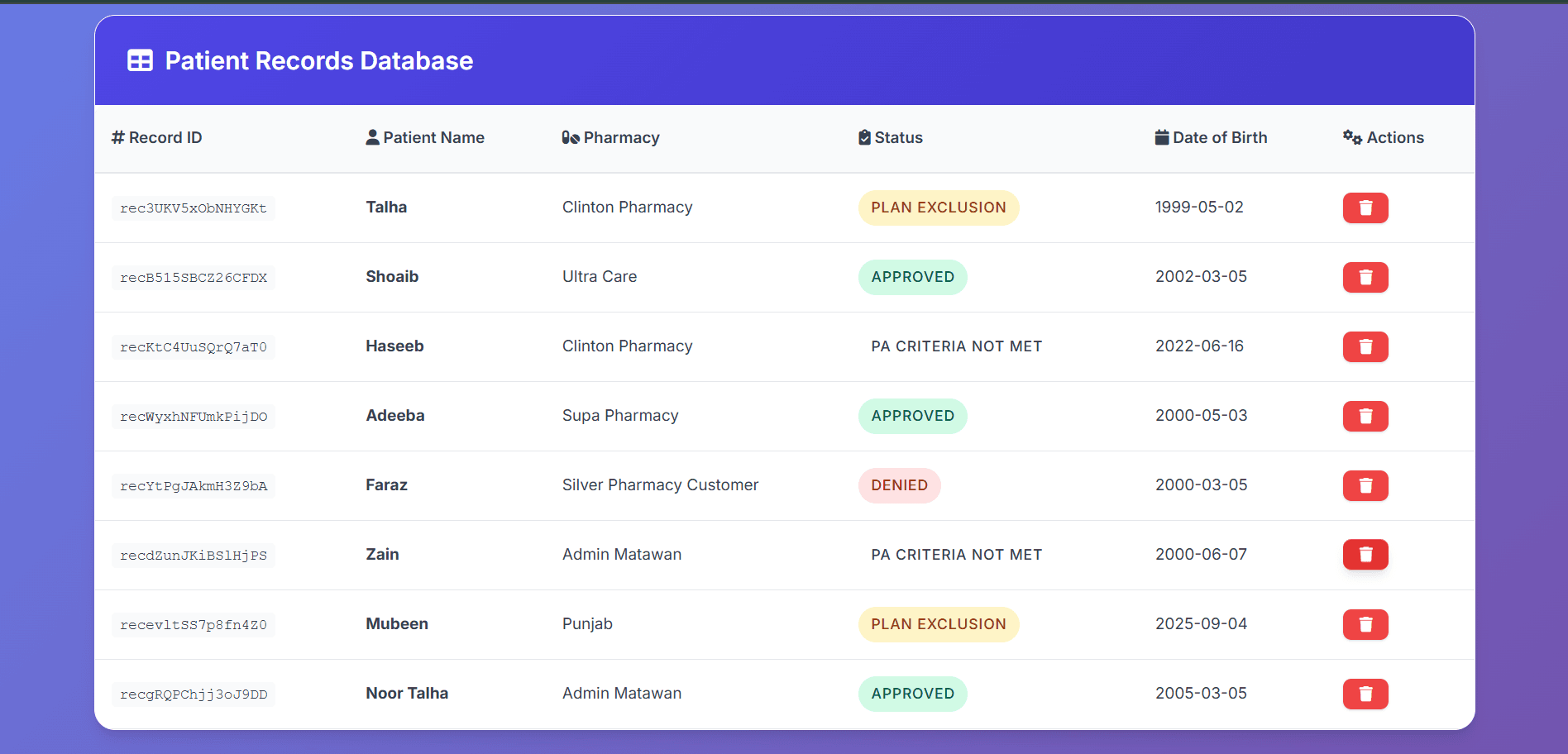Click the Record ID column header text
The image size is (1568, 754).
click(x=165, y=137)
